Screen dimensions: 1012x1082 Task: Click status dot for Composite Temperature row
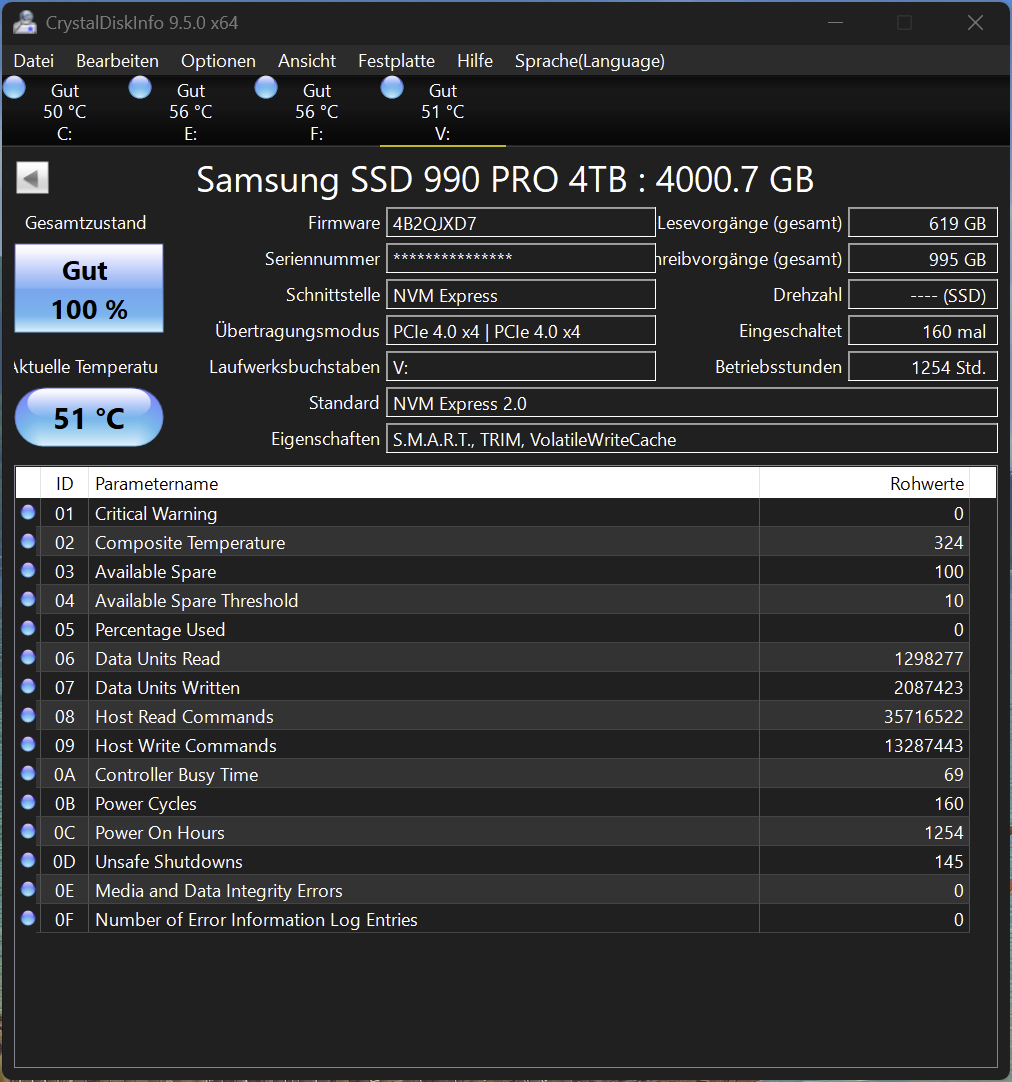(x=28, y=541)
